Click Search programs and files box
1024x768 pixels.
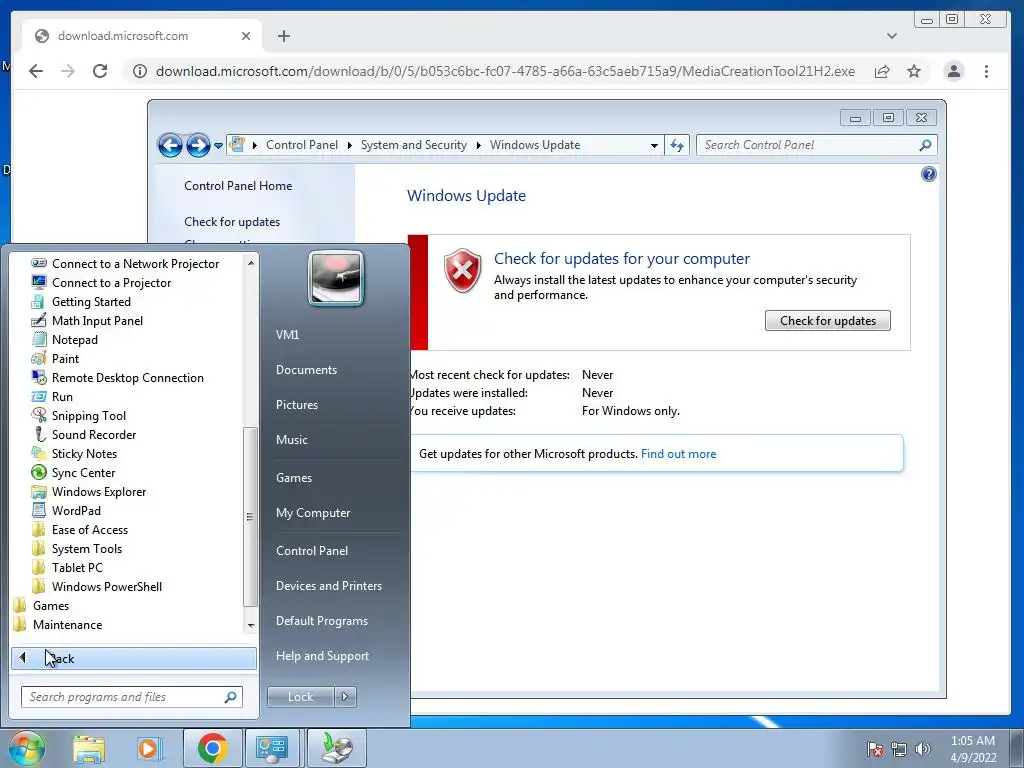[x=132, y=697]
